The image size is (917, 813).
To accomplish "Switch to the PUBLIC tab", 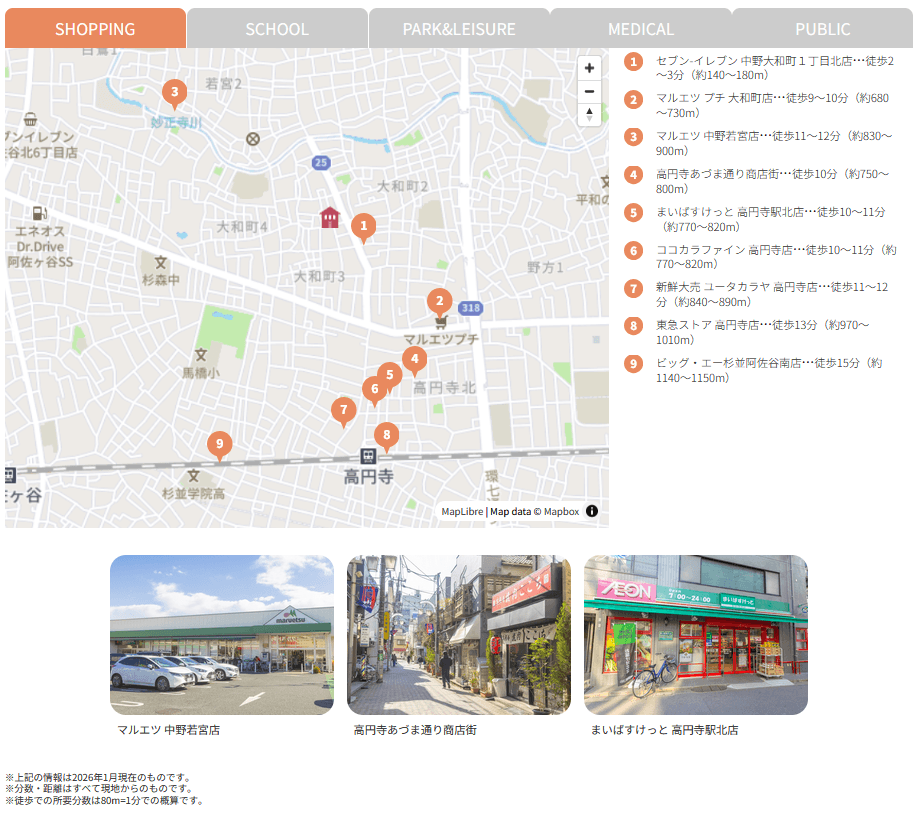I will point(822,28).
